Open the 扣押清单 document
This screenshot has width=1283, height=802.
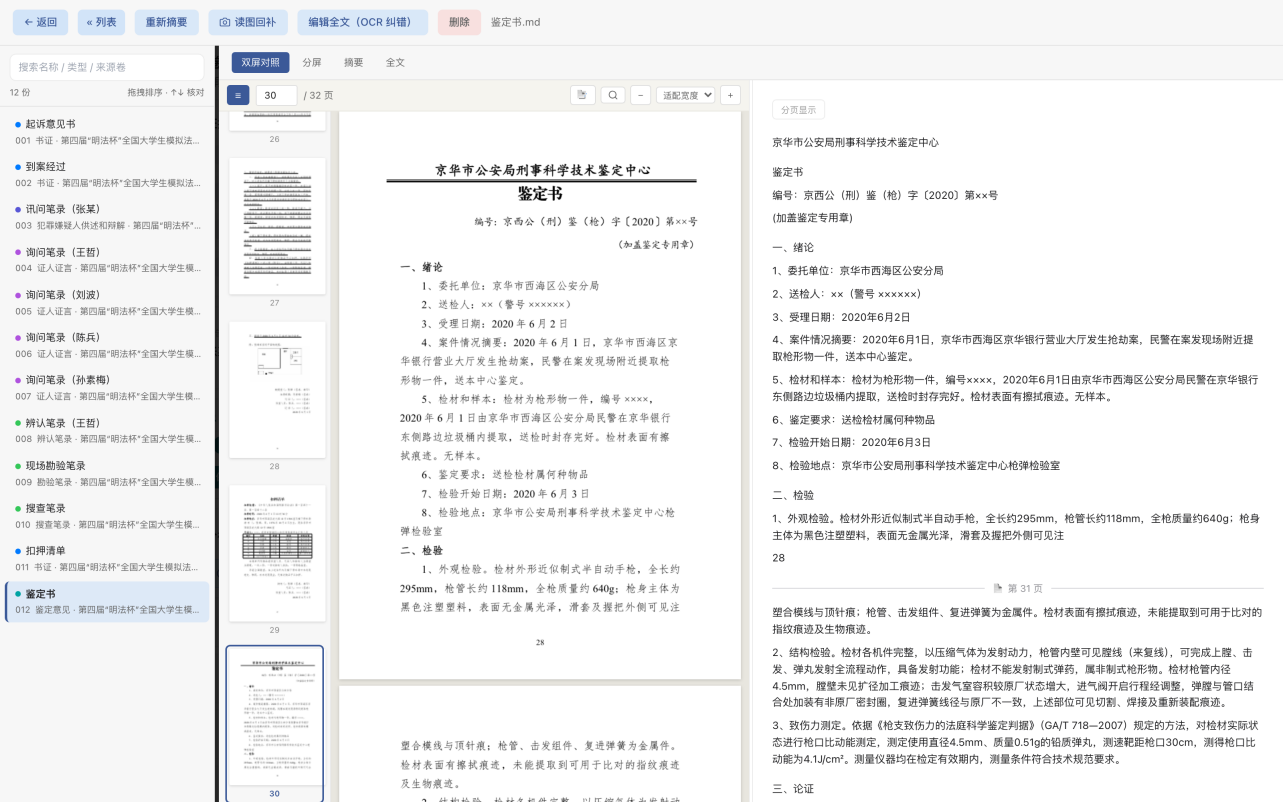pyautogui.click(x=107, y=559)
